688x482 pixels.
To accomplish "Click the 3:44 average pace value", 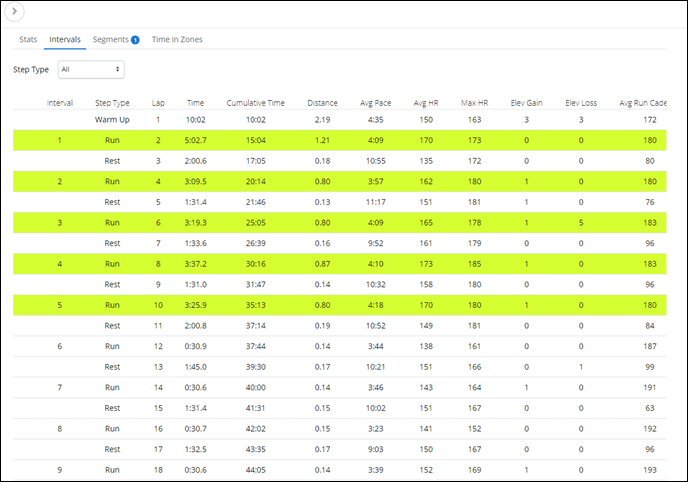I will click(x=376, y=346).
